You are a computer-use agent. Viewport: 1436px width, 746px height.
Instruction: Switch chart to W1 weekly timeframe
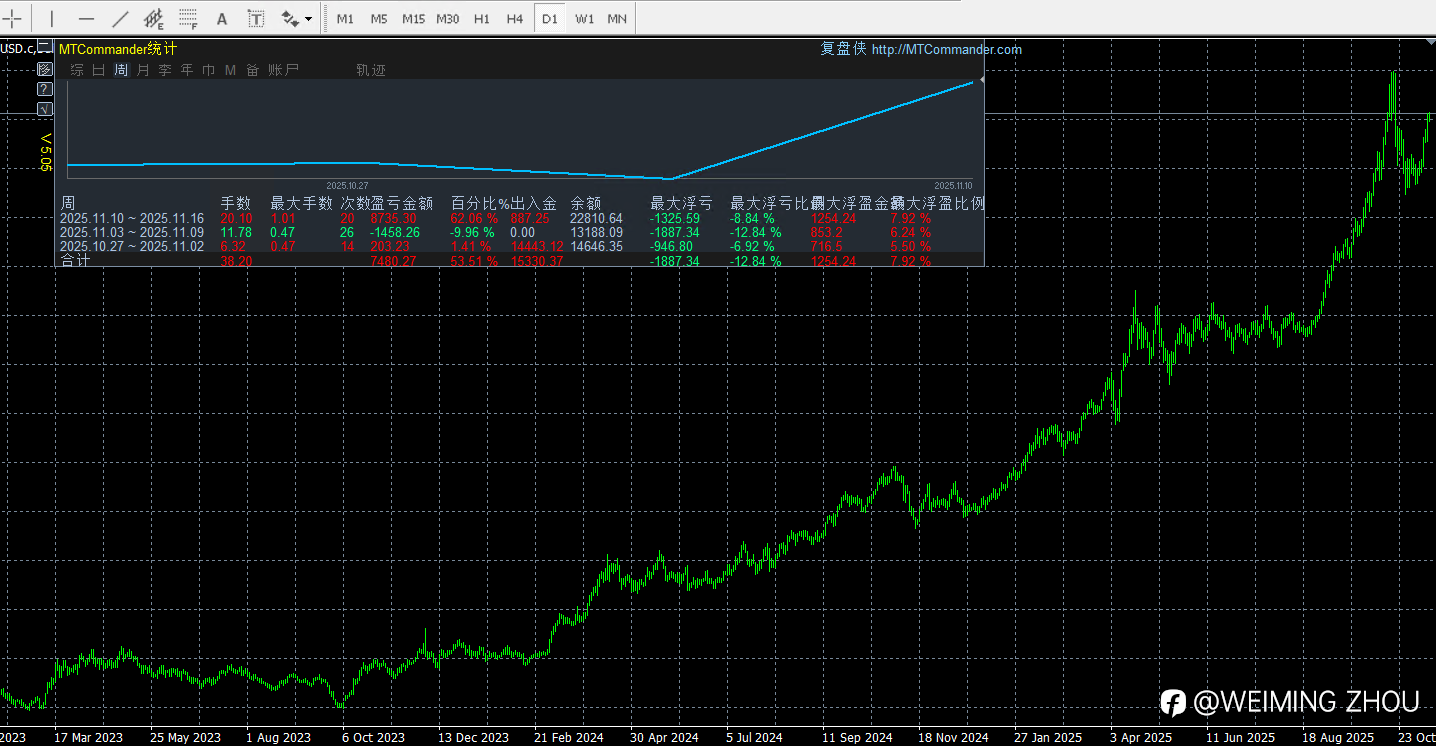coord(585,18)
